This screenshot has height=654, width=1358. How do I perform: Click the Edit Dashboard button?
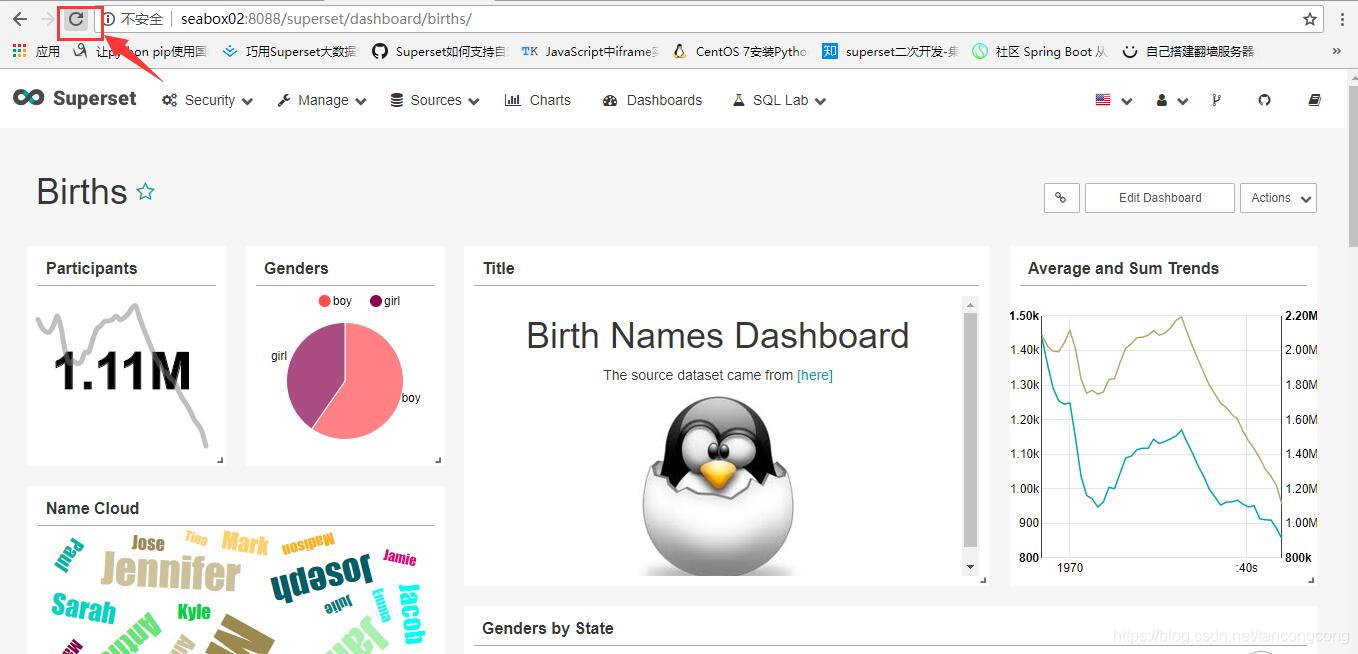click(x=1159, y=197)
